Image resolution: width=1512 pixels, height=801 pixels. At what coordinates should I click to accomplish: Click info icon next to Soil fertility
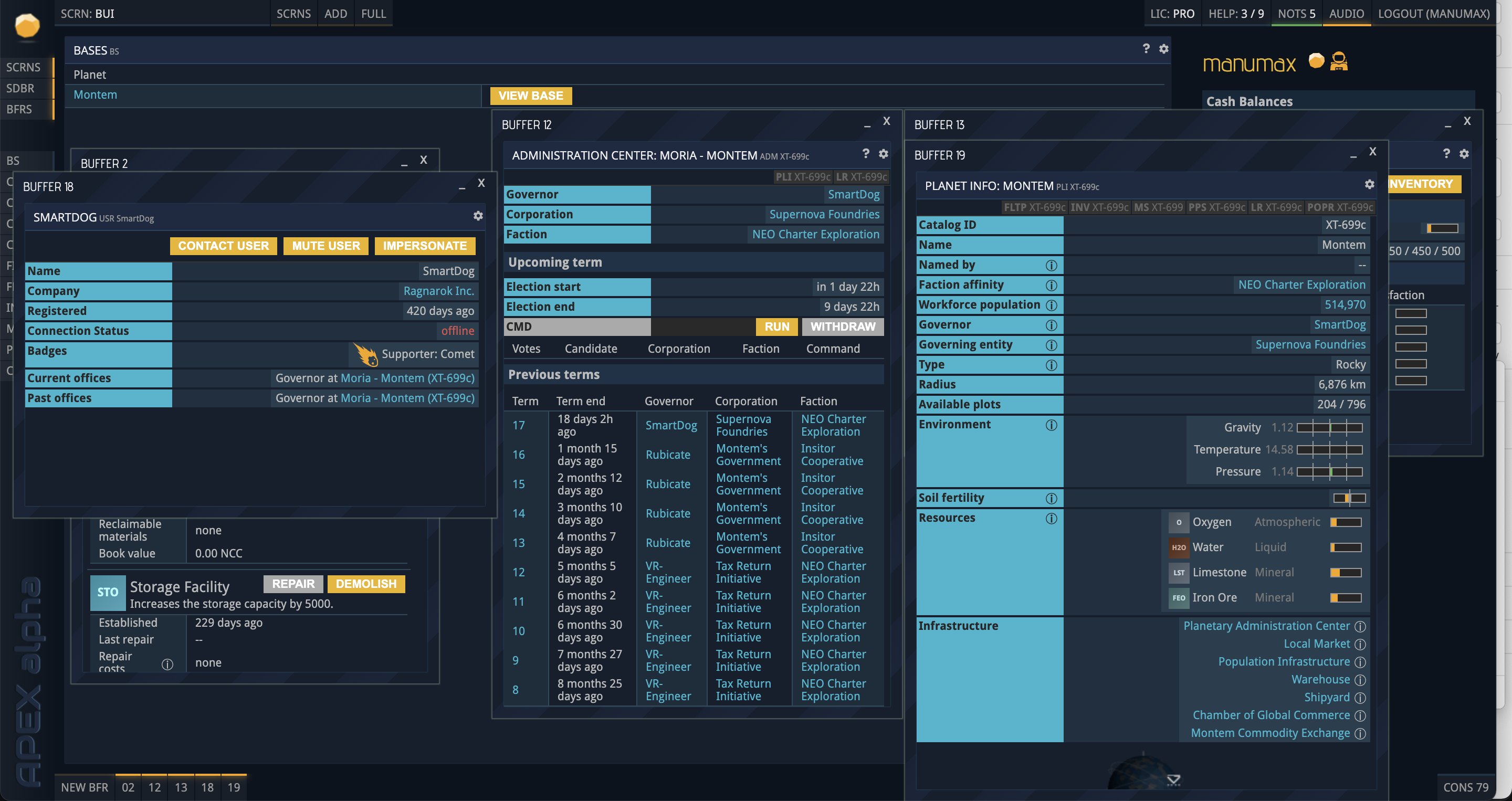click(1051, 498)
